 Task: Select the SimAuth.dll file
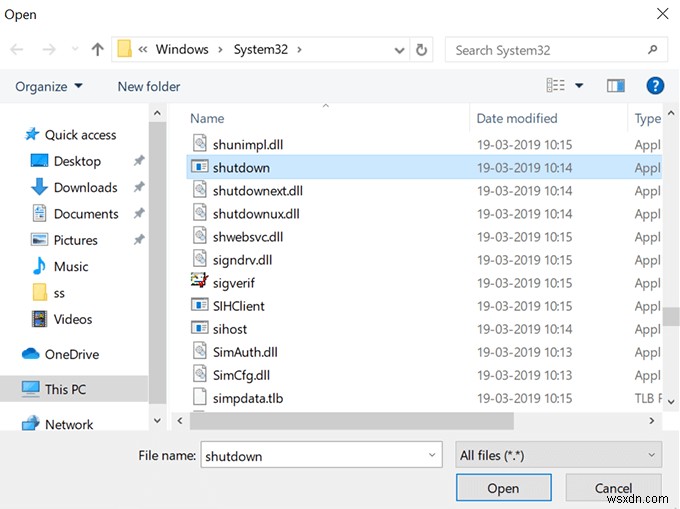[x=245, y=352]
